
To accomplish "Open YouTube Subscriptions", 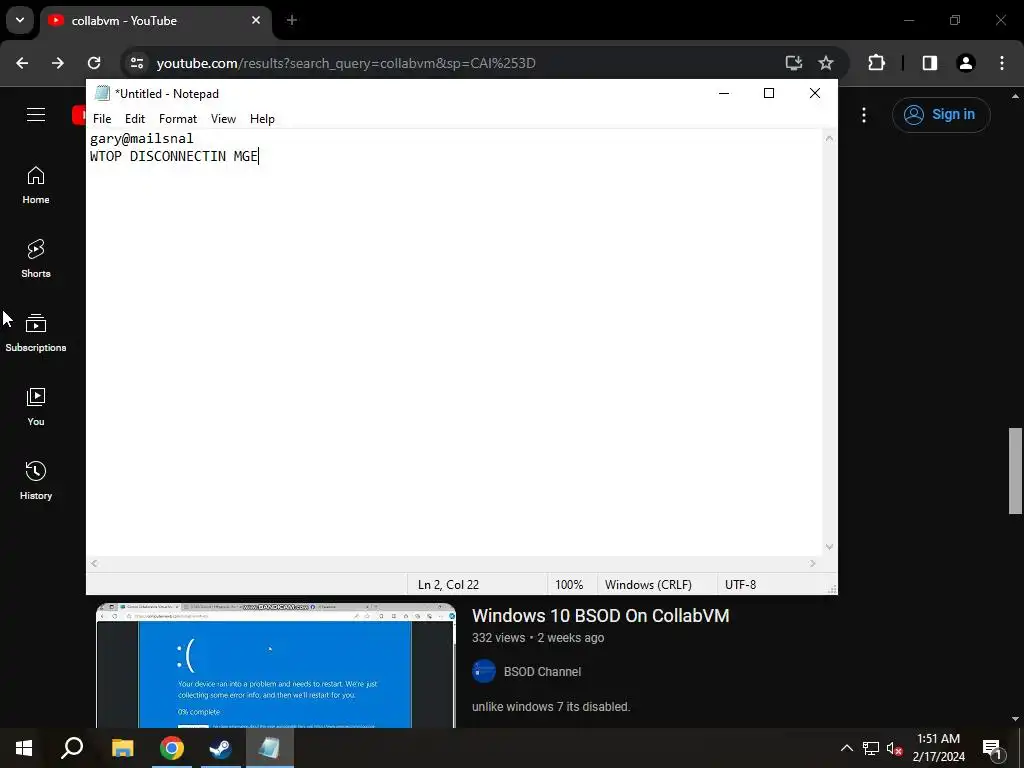I will [36, 333].
